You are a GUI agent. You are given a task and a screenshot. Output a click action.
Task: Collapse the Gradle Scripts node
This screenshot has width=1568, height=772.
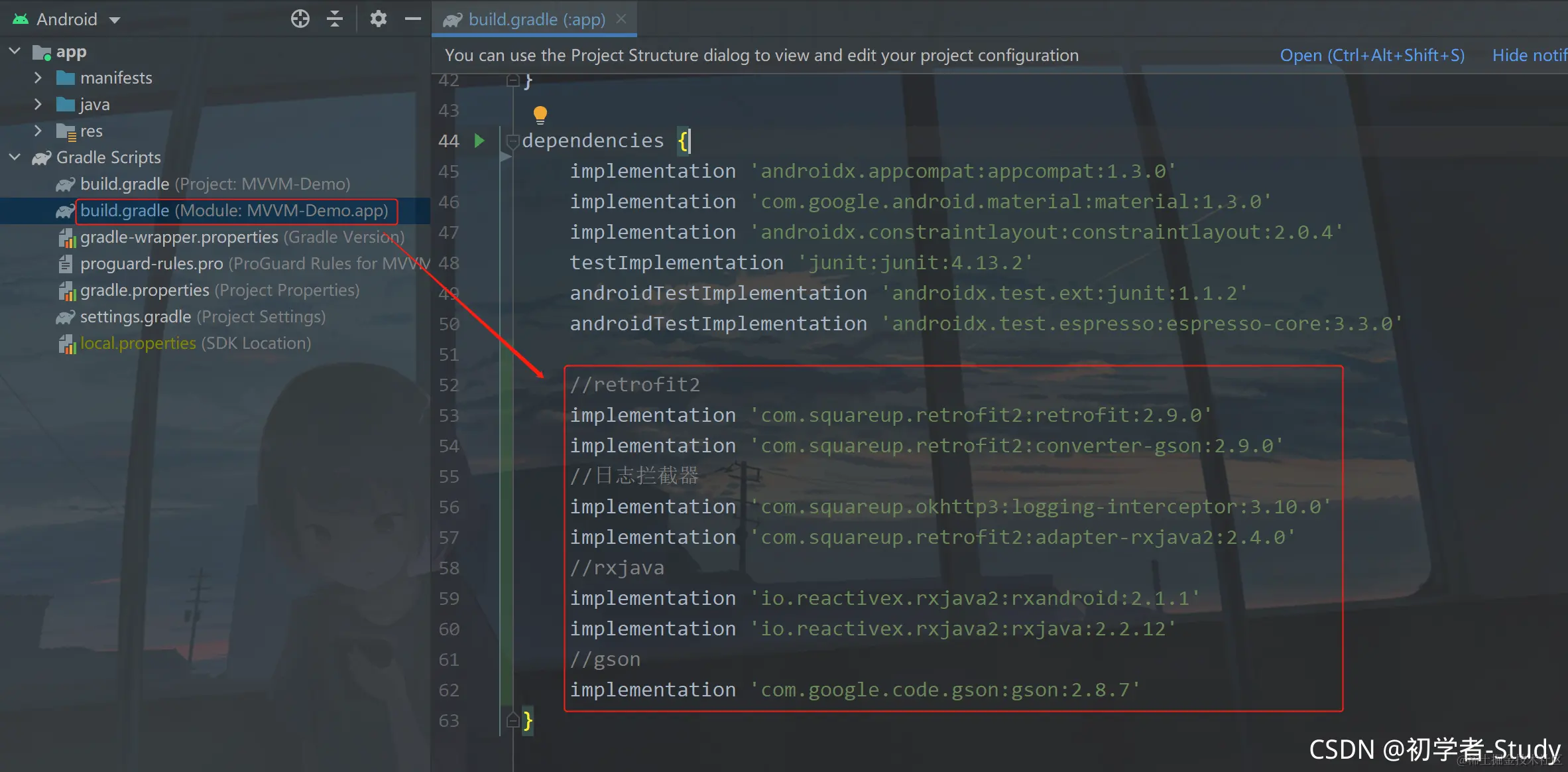tap(14, 157)
